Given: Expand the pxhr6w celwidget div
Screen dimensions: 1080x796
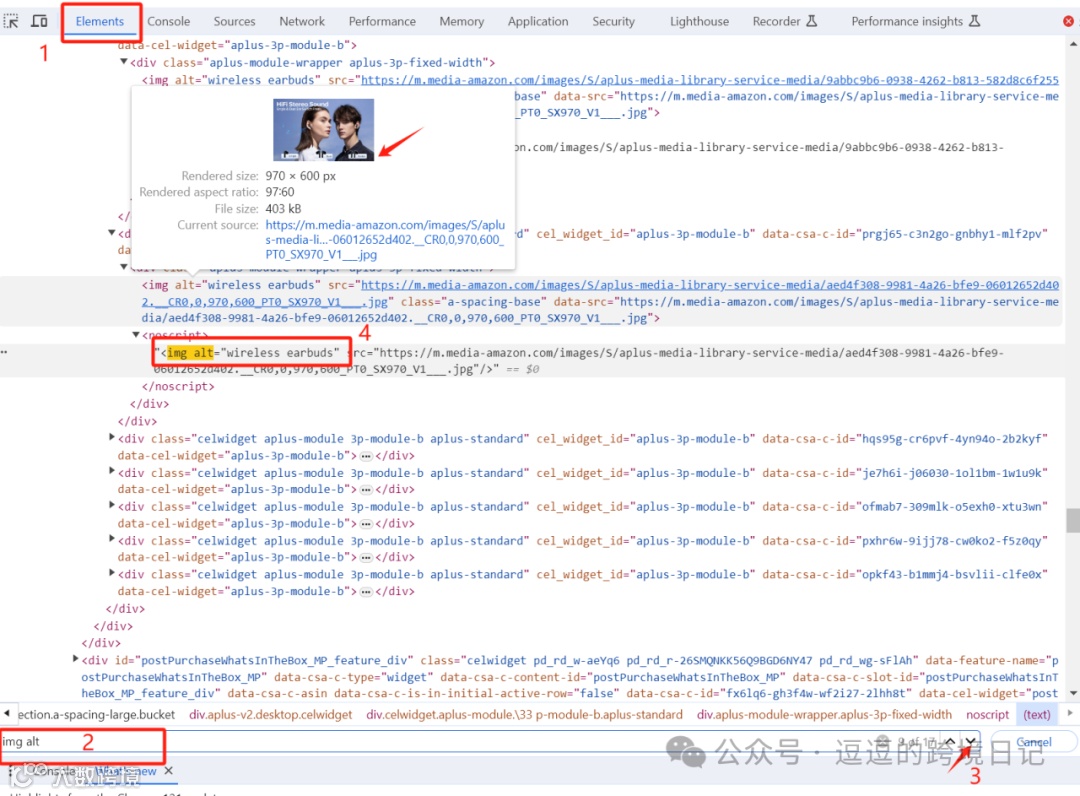Looking at the screenshot, I should [x=112, y=538].
